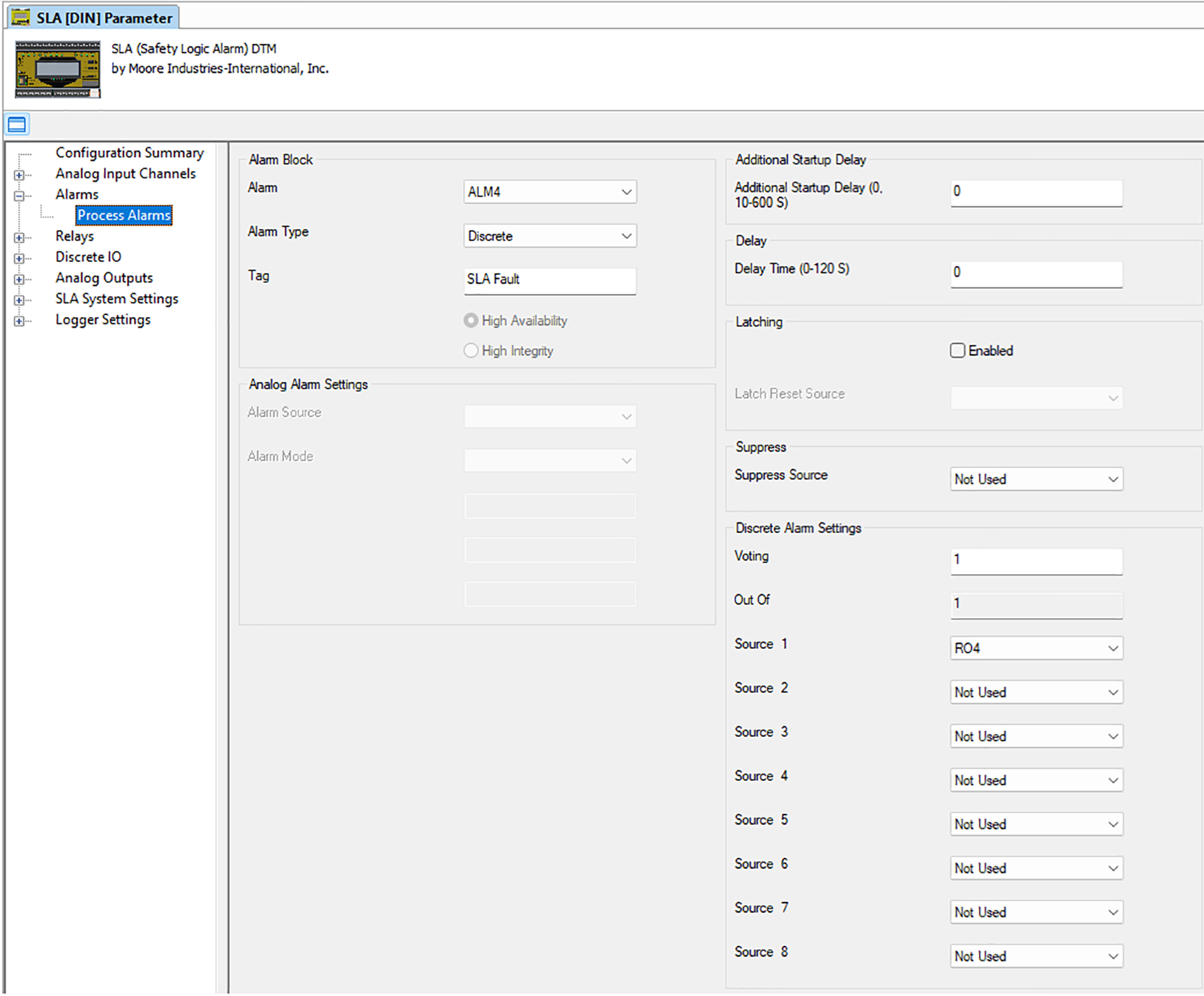Enable the Latching checkbox

point(957,350)
